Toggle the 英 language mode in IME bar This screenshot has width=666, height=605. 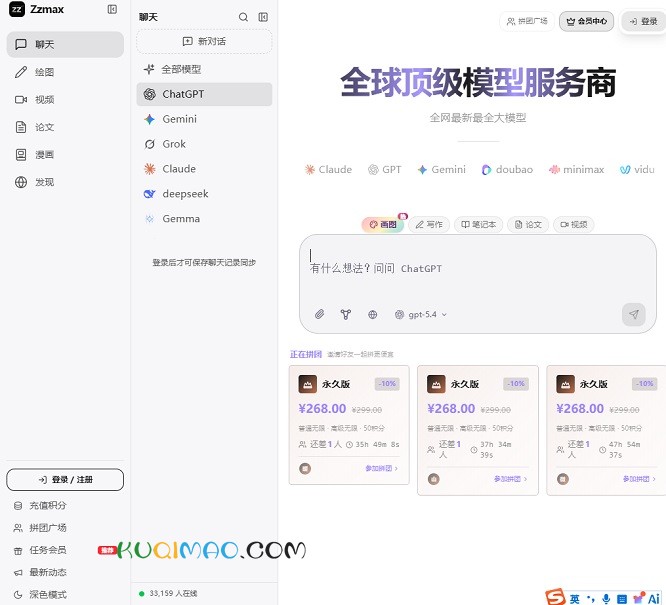point(575,599)
